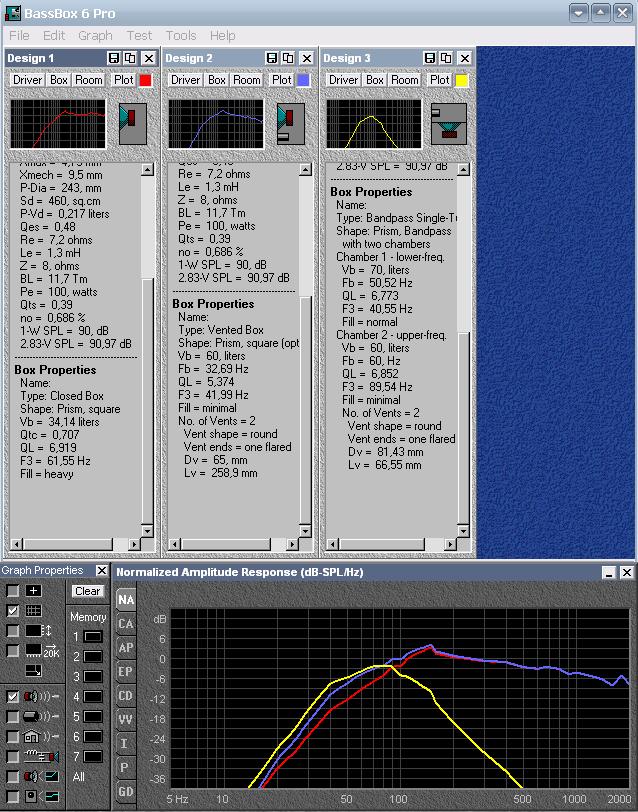Click the closed box speaker icon in Design 1

point(133,123)
